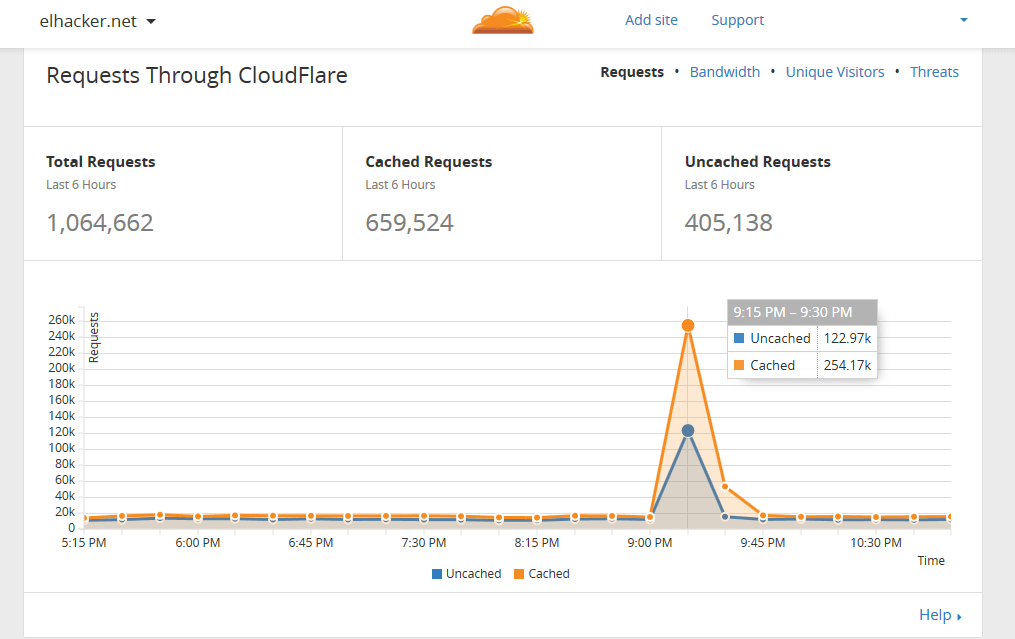
Task: Click the blue Uncached legend swatch below chart
Action: 437,574
